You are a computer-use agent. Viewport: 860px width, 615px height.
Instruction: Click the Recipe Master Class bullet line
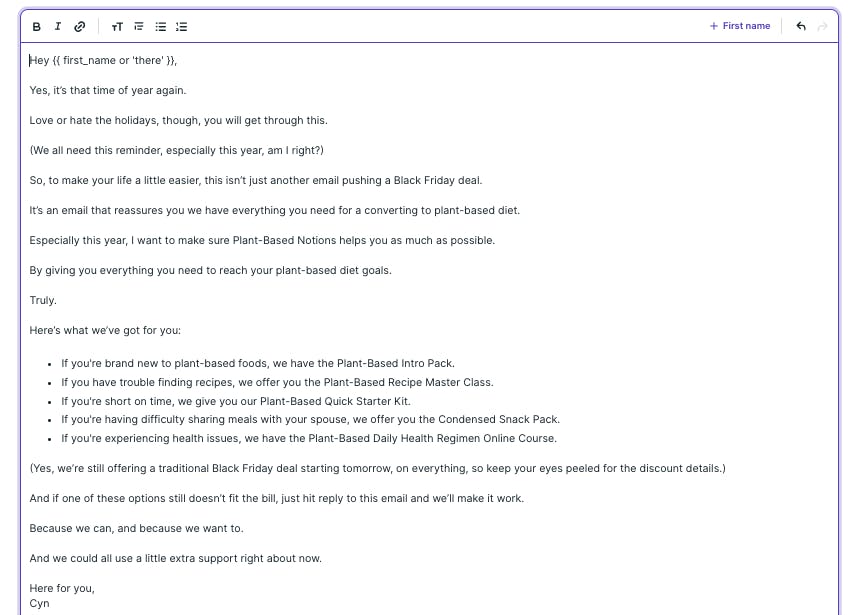277,382
